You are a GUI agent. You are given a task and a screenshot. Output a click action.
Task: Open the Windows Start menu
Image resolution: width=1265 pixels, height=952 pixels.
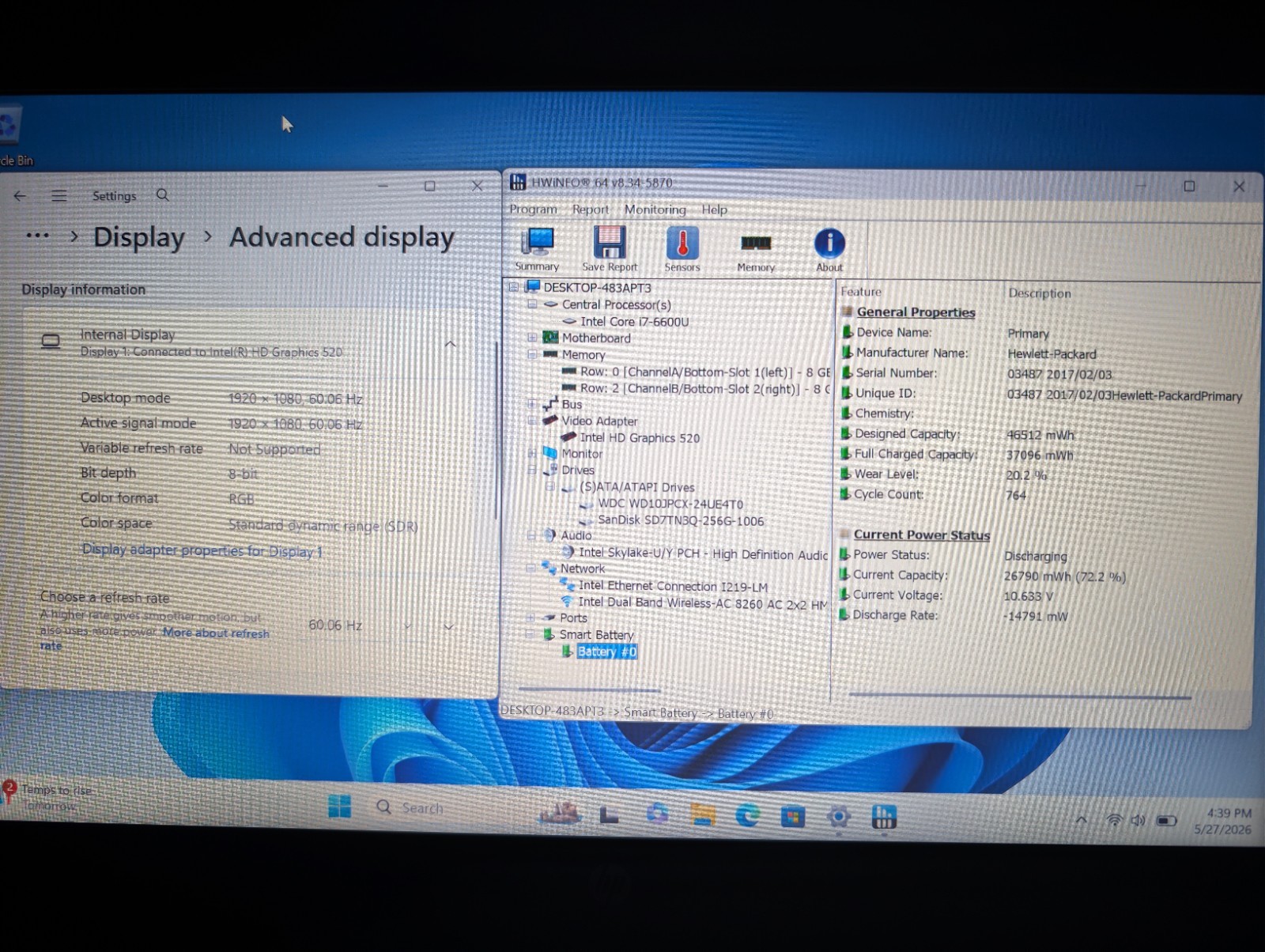pyautogui.click(x=340, y=807)
